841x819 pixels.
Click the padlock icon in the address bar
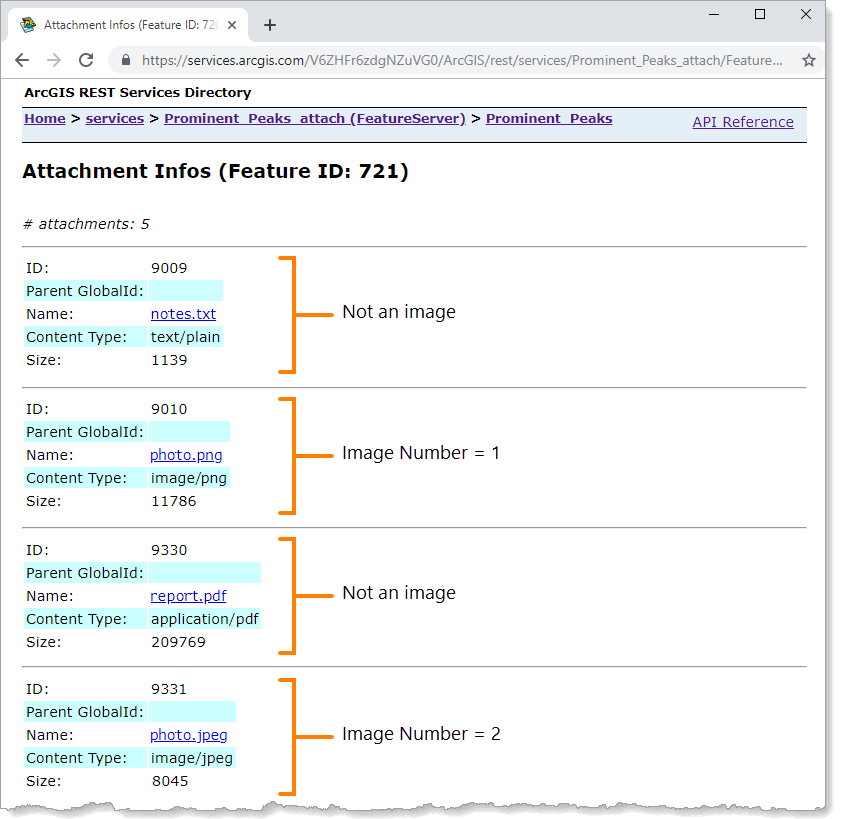click(x=126, y=60)
